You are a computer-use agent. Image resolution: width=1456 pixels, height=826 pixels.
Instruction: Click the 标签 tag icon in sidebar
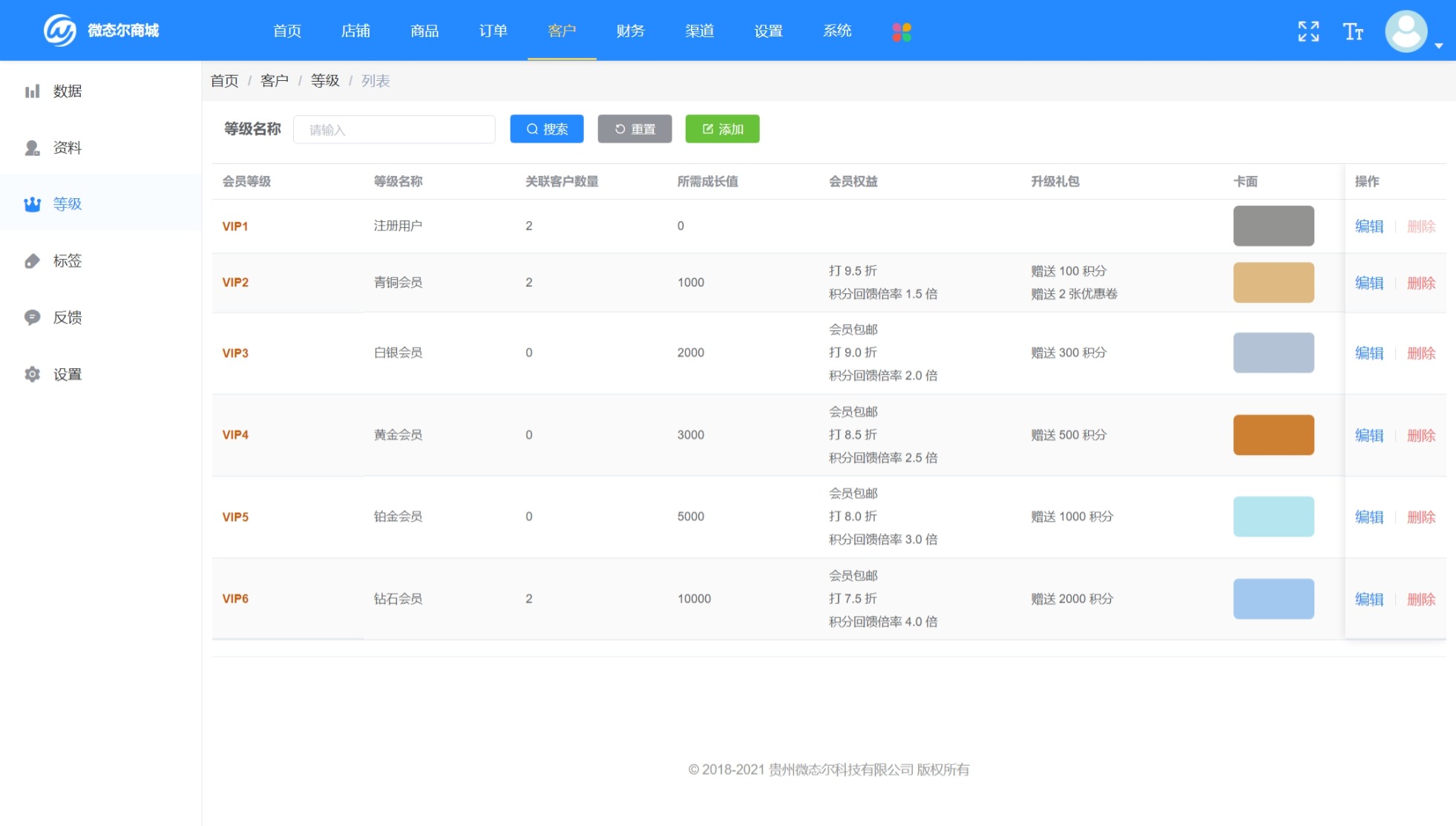(32, 260)
